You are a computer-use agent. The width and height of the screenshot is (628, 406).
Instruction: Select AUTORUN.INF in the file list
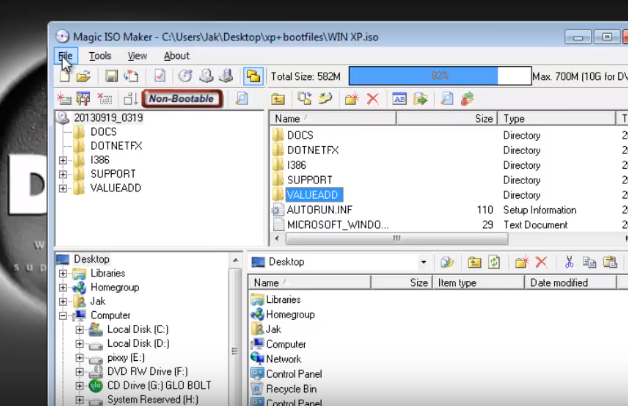tap(319, 210)
